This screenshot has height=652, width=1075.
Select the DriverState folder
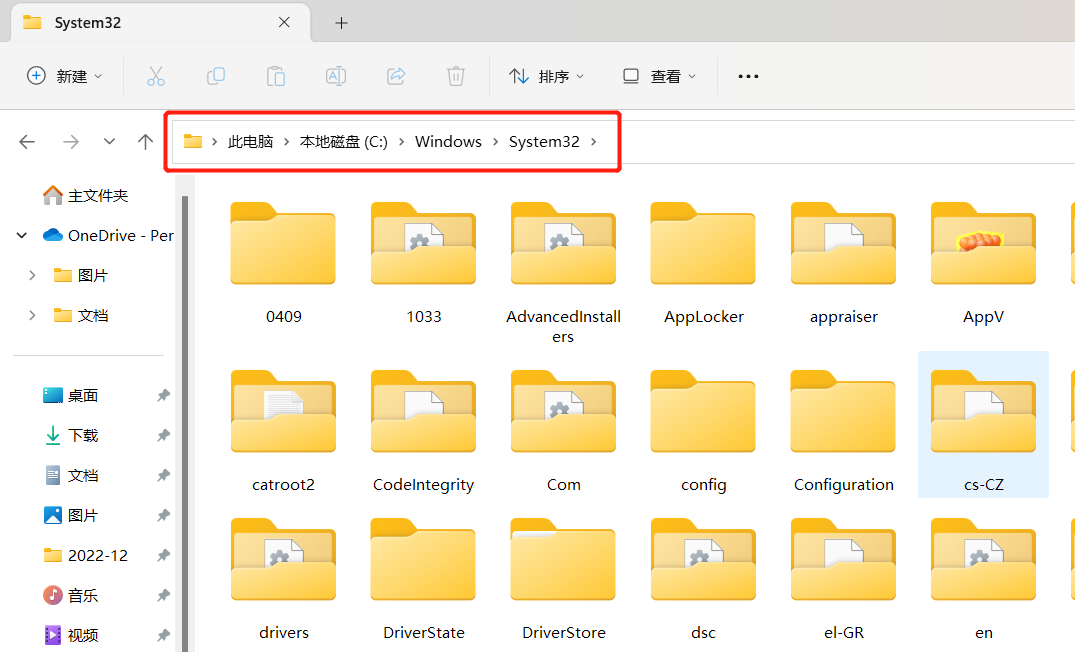423,580
